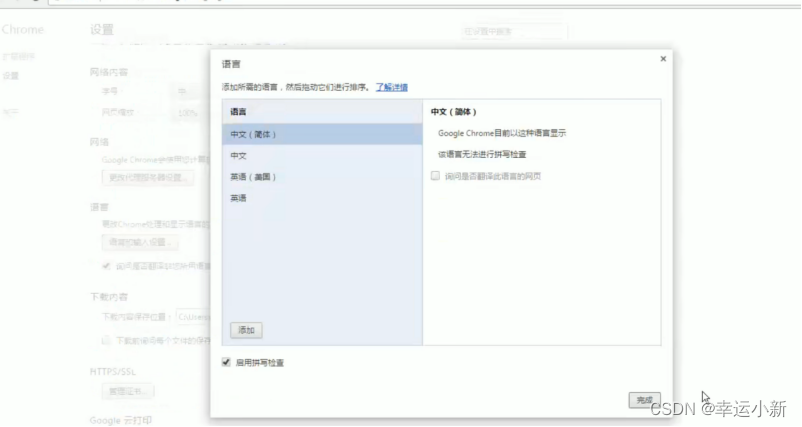Toggle the translation offer checkbox in background settings
Screen dimensions: 802x427
(106, 266)
